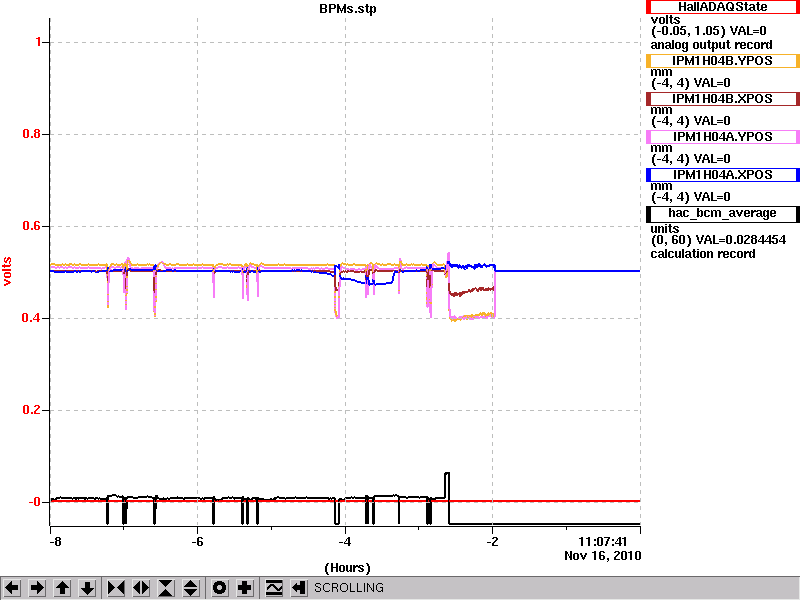Click the left-arrow-with-bar scroll mode icon
Image resolution: width=800 pixels, height=600 pixels.
click(x=299, y=588)
